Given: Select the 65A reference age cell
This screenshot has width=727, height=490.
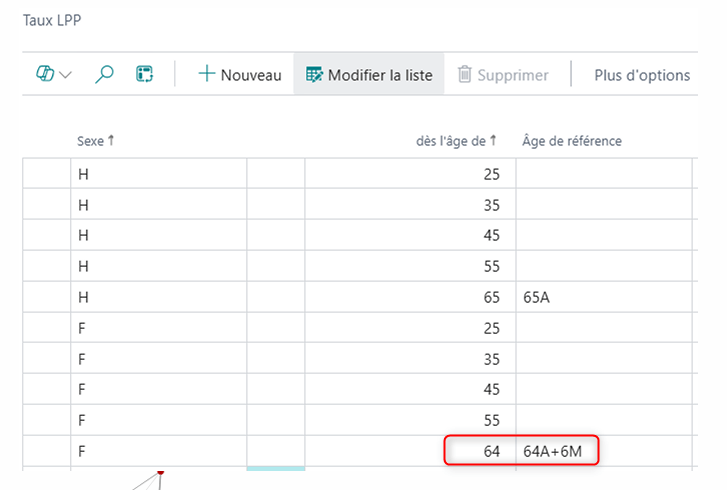Looking at the screenshot, I should [x=603, y=297].
